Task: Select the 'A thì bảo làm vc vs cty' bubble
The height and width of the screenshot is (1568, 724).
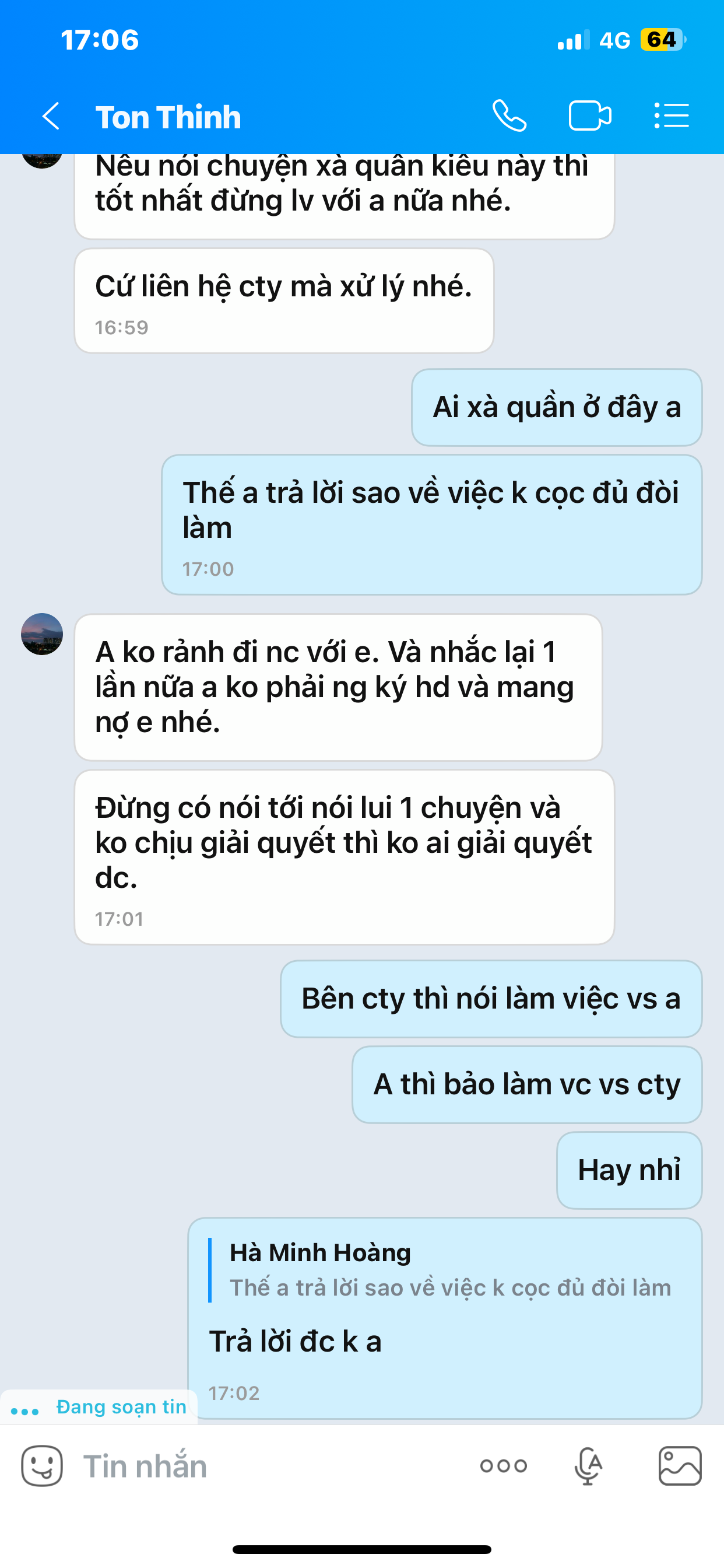Action: [527, 1084]
